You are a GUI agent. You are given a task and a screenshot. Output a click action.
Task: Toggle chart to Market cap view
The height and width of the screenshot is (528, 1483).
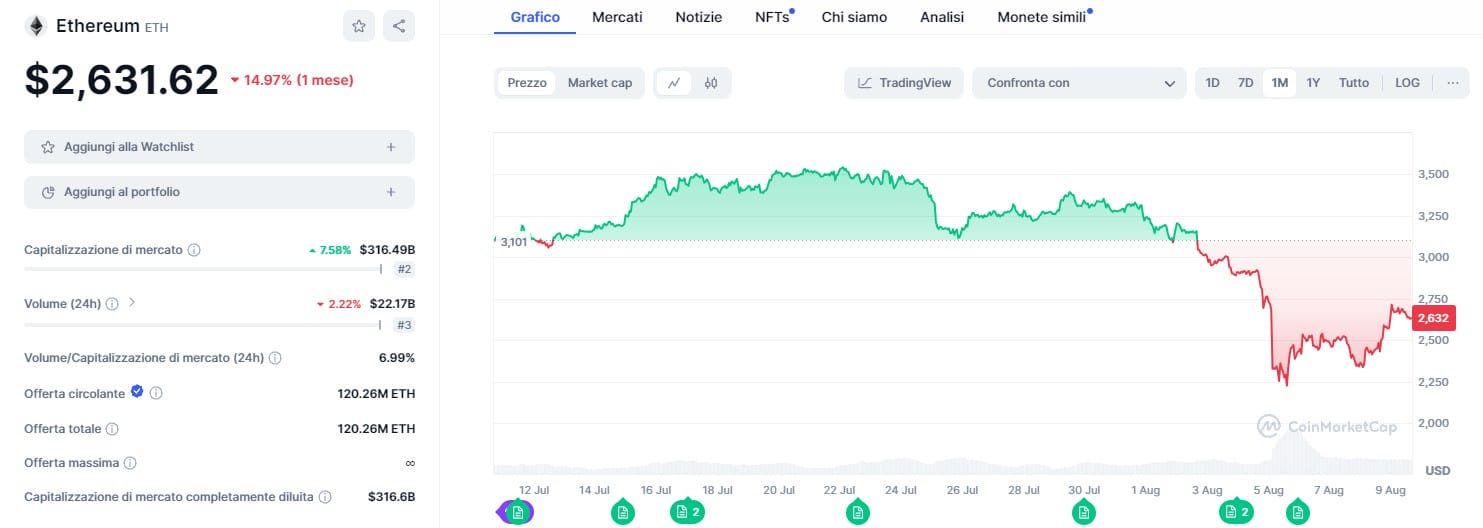pos(600,83)
